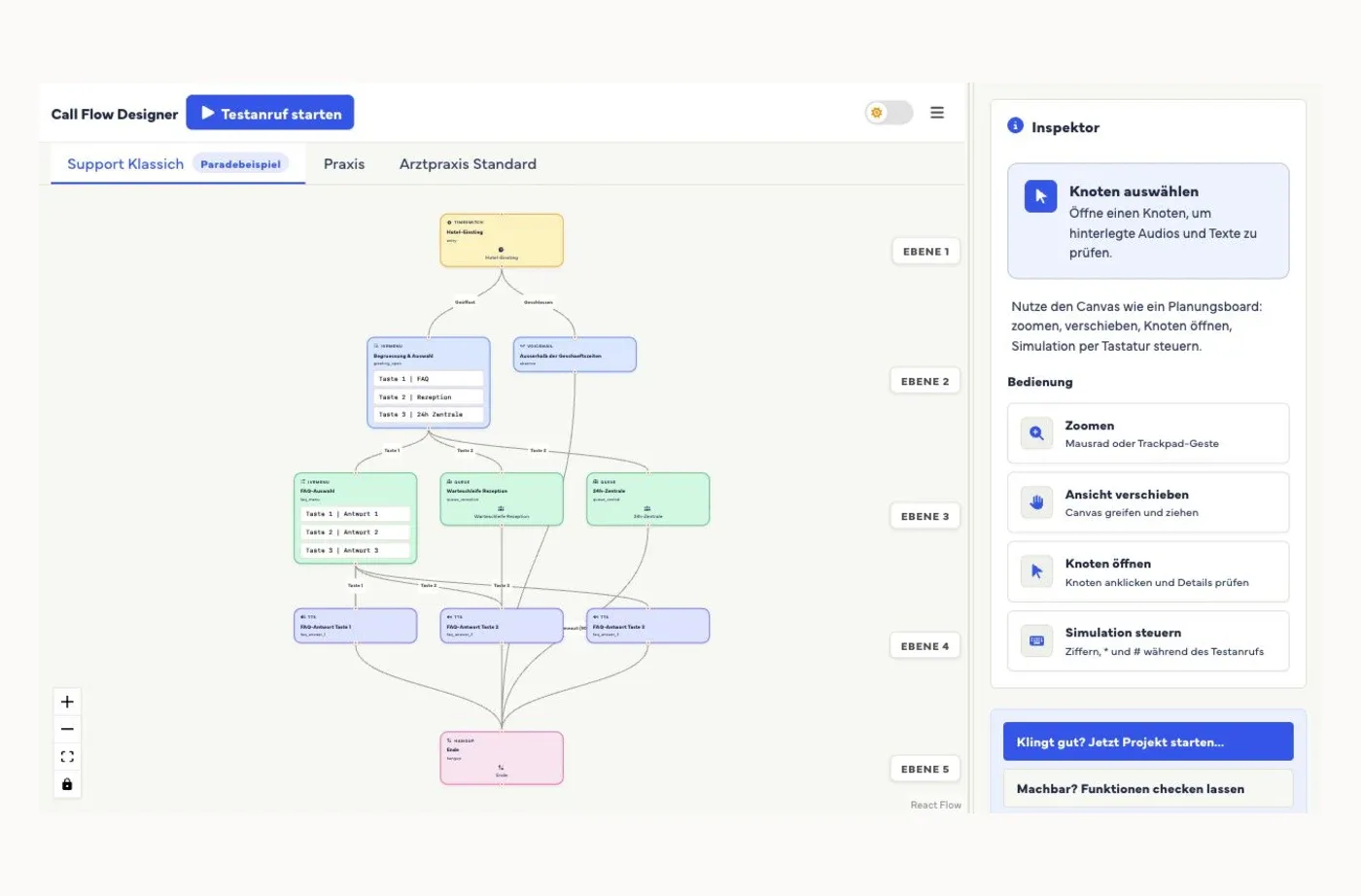Zoom out with the minus control

(67, 729)
